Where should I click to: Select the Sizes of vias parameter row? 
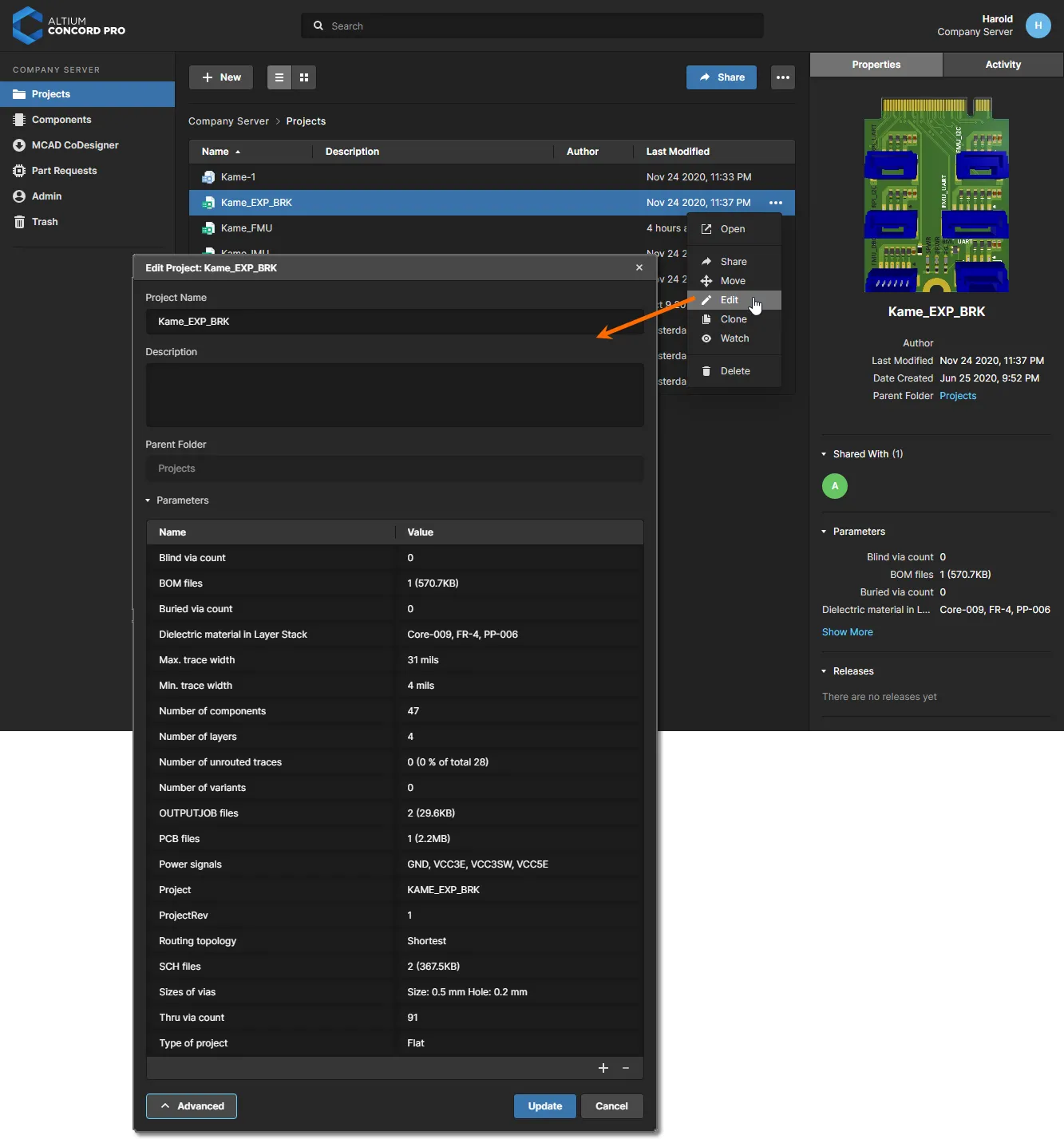click(394, 992)
